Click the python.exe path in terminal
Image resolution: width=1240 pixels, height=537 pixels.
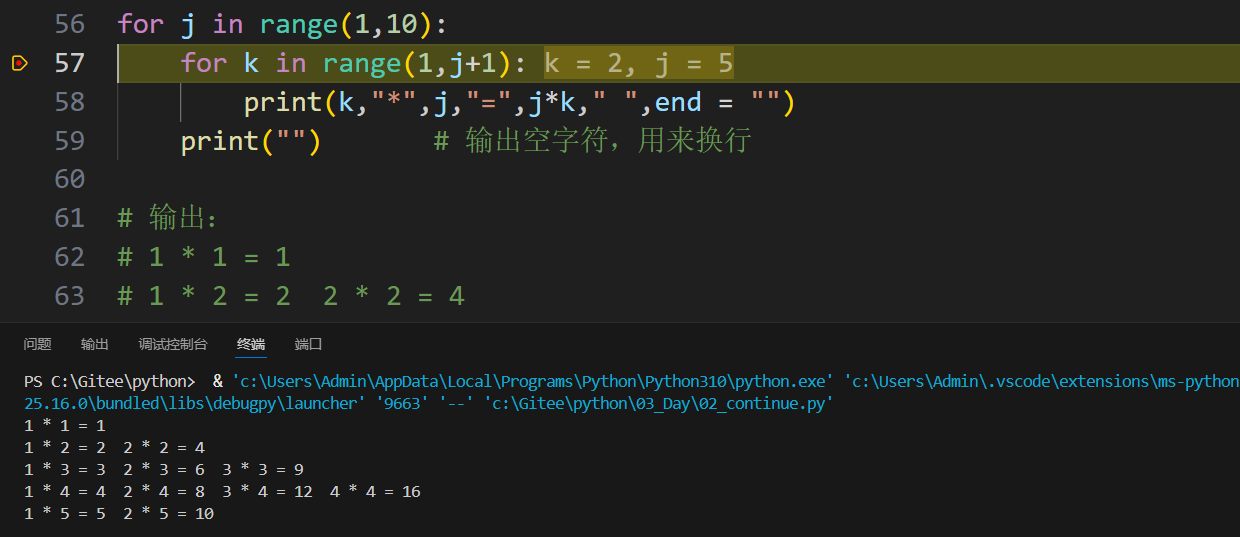(533, 381)
